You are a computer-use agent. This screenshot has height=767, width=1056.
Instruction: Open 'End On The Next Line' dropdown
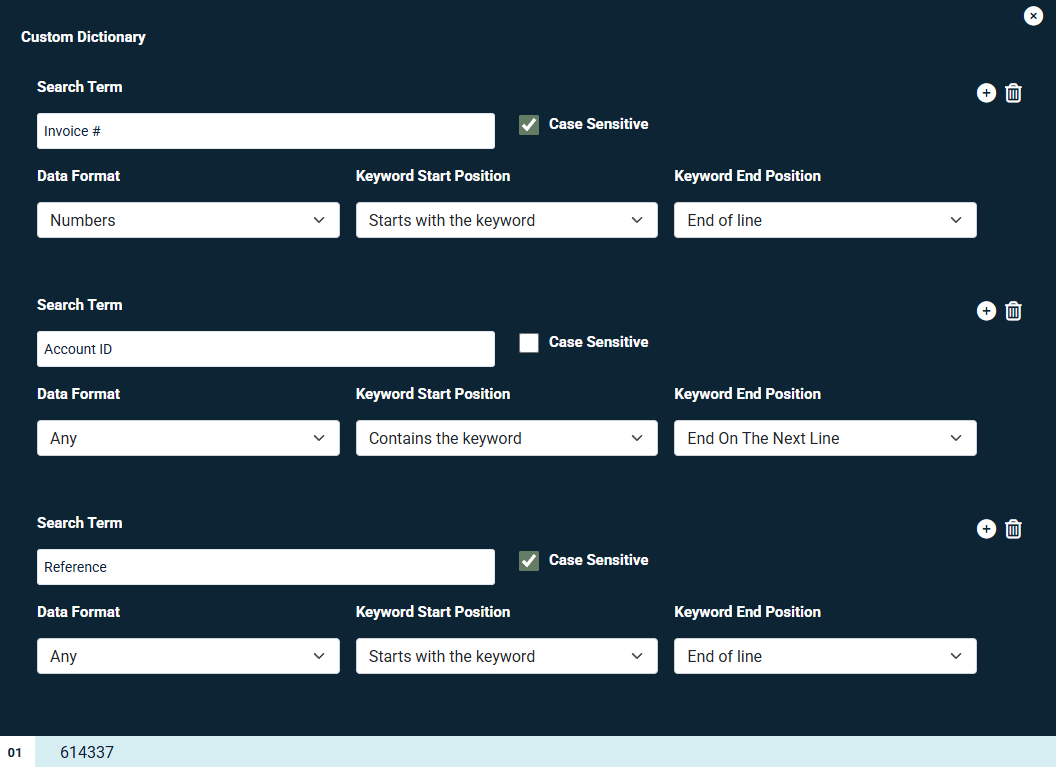click(x=825, y=438)
